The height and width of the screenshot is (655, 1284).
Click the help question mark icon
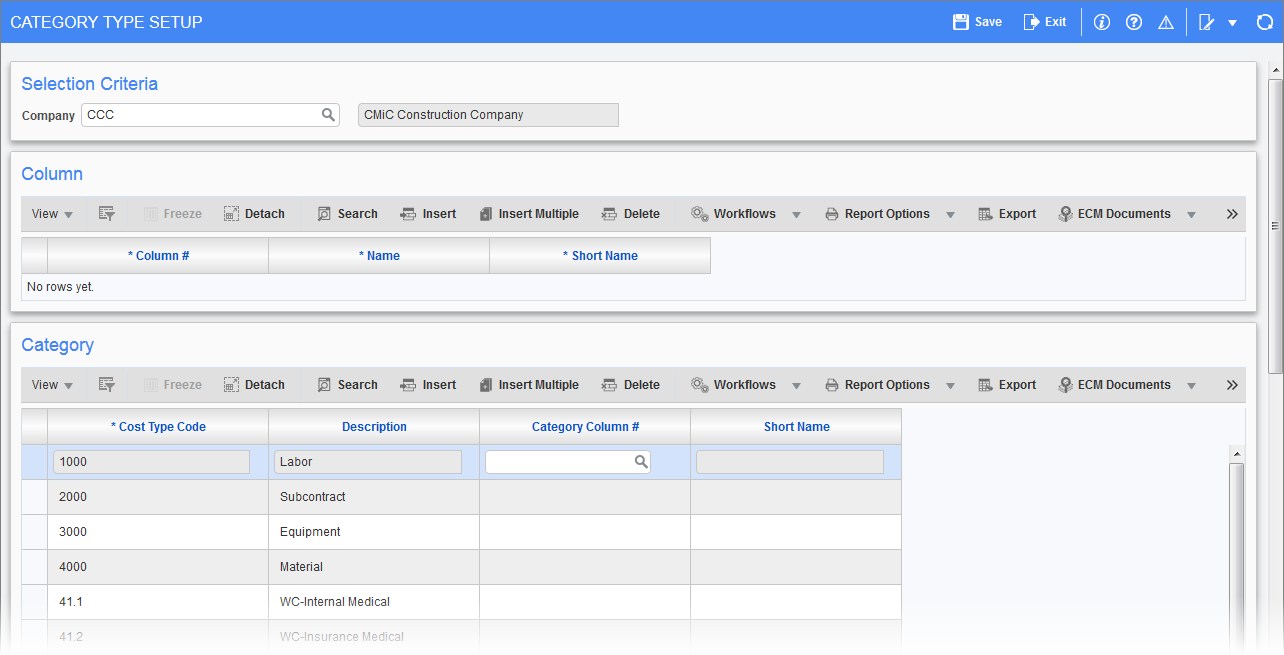[1133, 21]
